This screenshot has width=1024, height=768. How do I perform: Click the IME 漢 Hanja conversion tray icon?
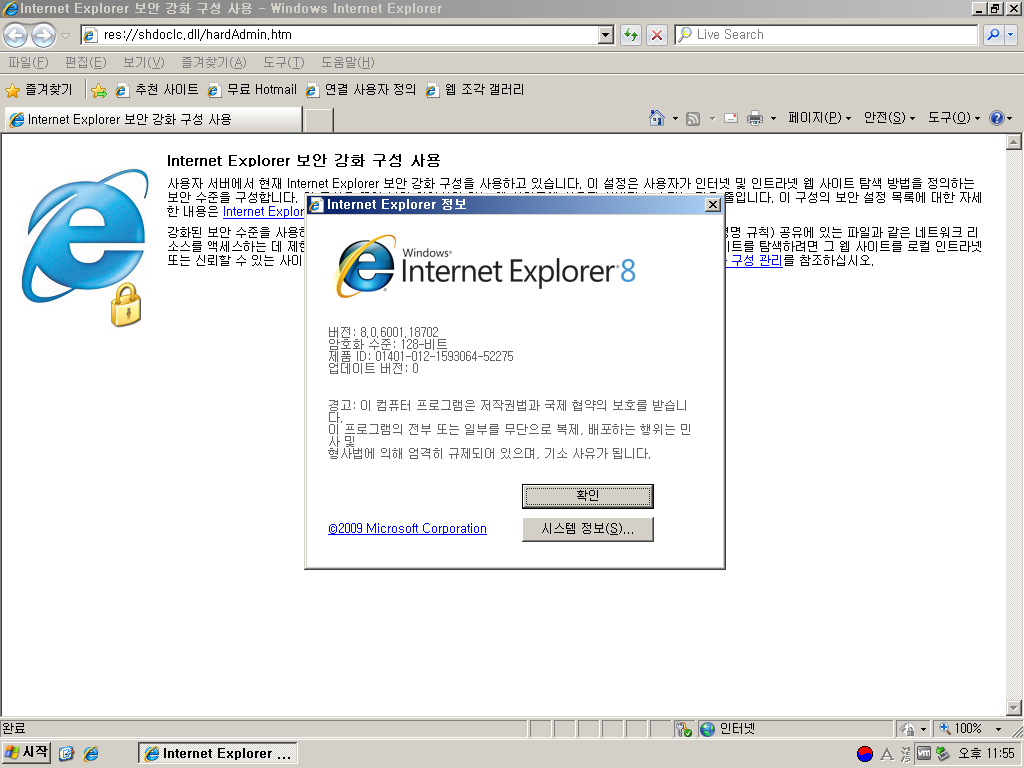(x=906, y=754)
